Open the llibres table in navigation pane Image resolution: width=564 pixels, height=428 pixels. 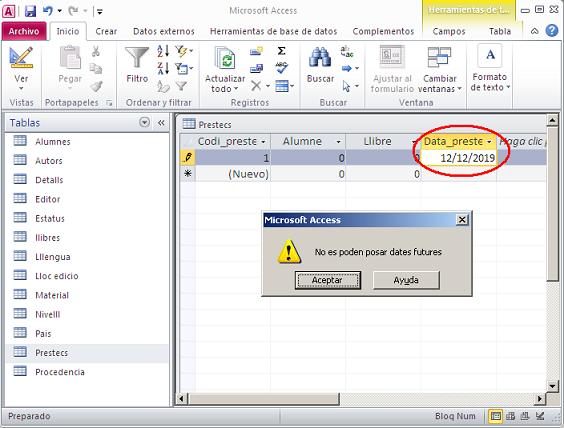[47, 238]
